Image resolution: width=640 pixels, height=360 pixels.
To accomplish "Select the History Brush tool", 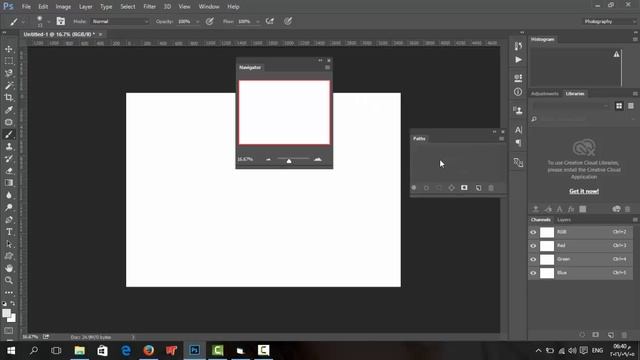I will (9, 159).
